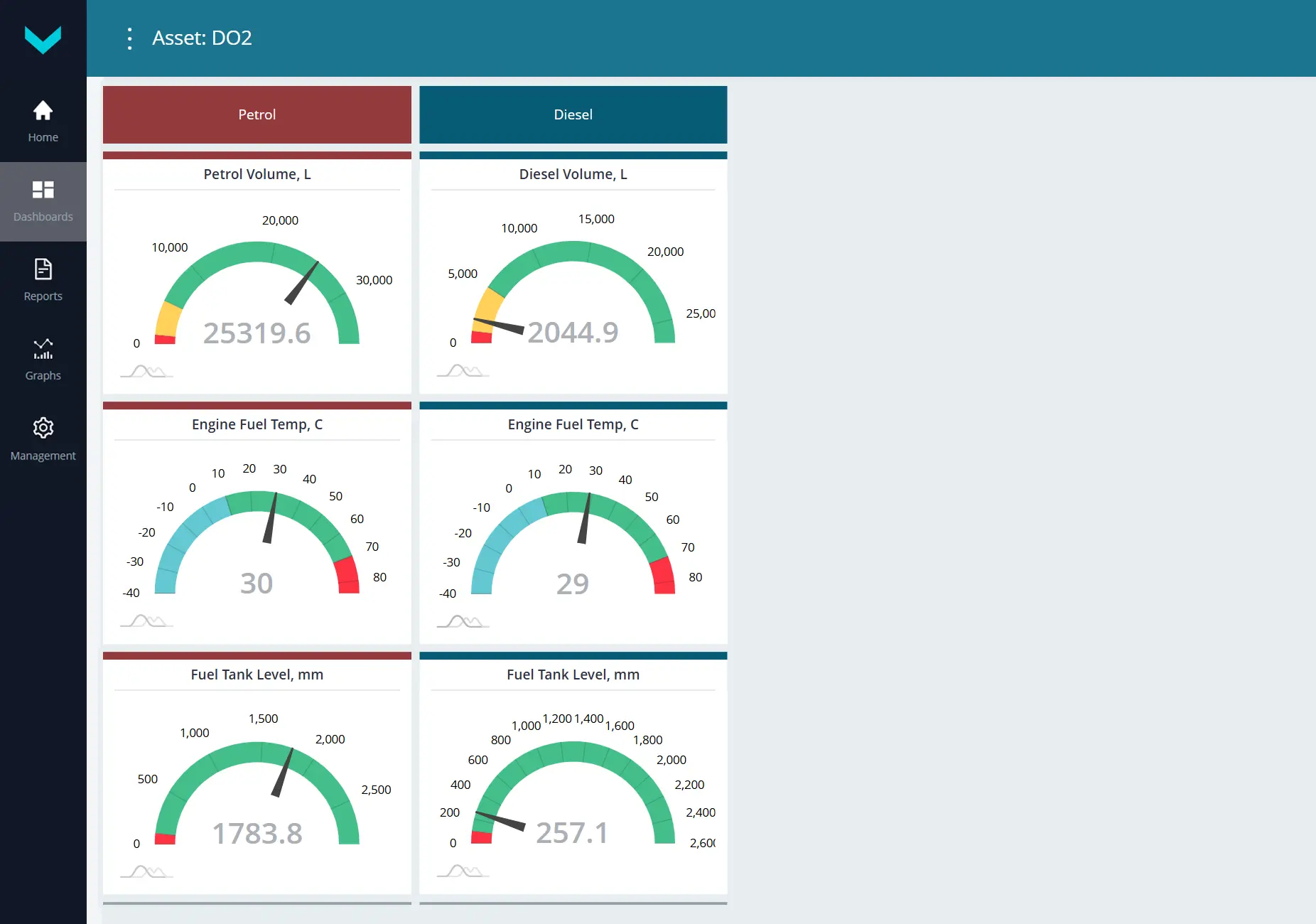The image size is (1316, 924).
Task: Select the Diesel header tile
Action: click(x=573, y=114)
